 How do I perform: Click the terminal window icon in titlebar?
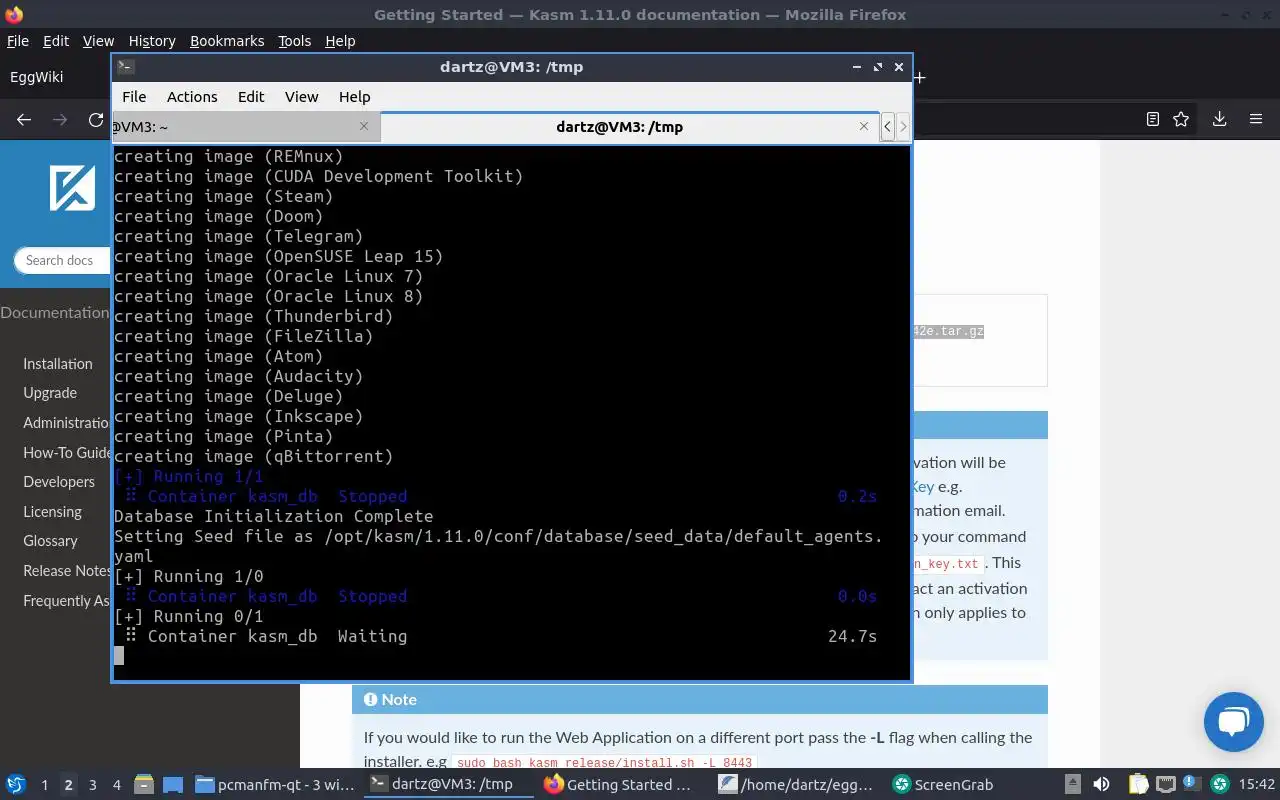click(125, 67)
